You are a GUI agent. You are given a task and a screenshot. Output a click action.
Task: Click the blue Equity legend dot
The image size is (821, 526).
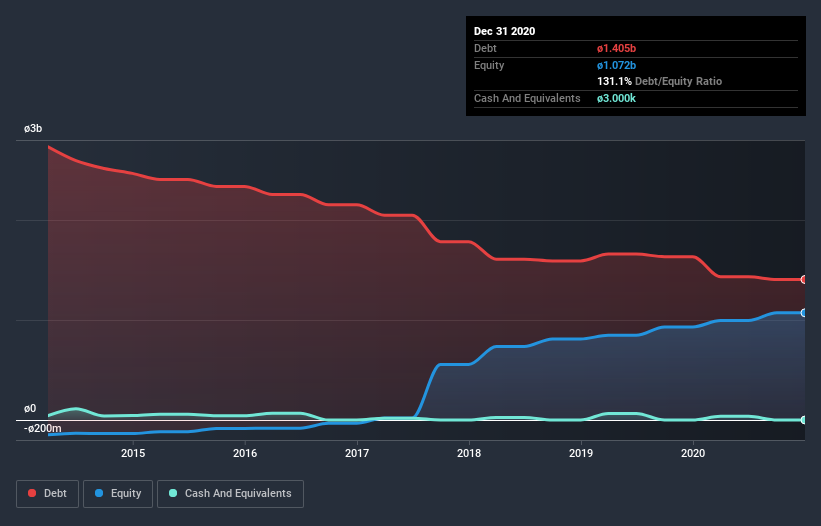99,494
